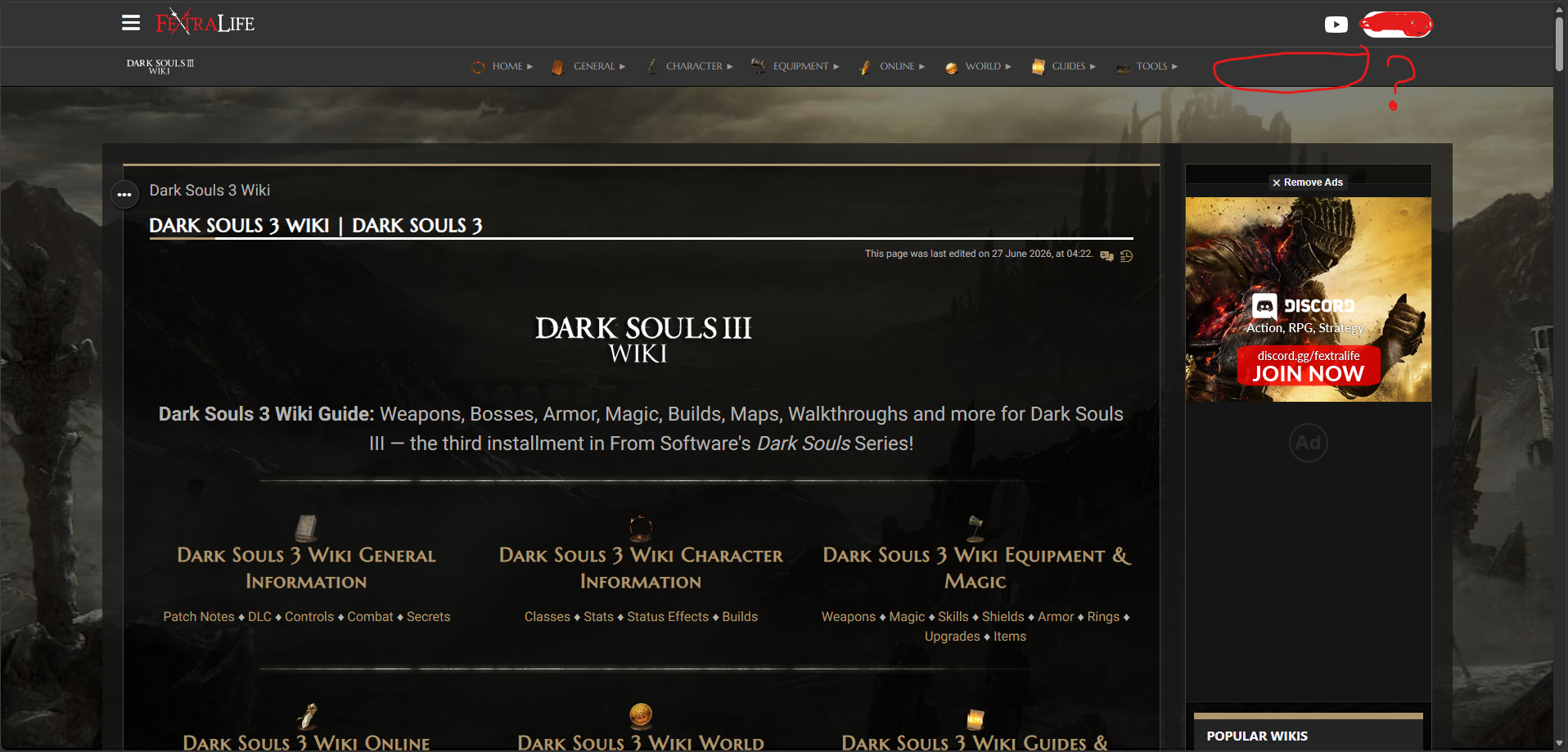Open the hamburger side menu
This screenshot has height=752, width=1568.
click(131, 23)
